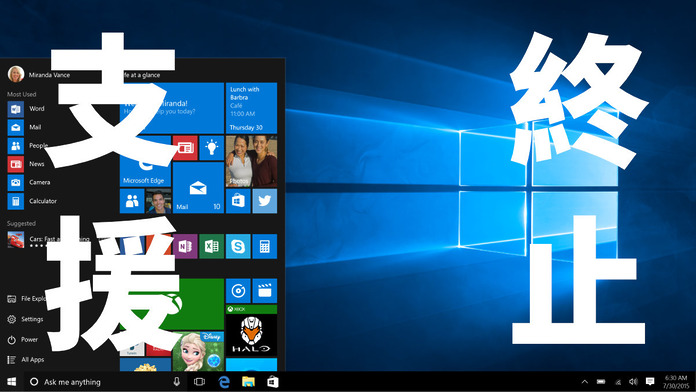The image size is (696, 392).
Task: Show hidden tray icons chevron
Action: click(x=585, y=382)
